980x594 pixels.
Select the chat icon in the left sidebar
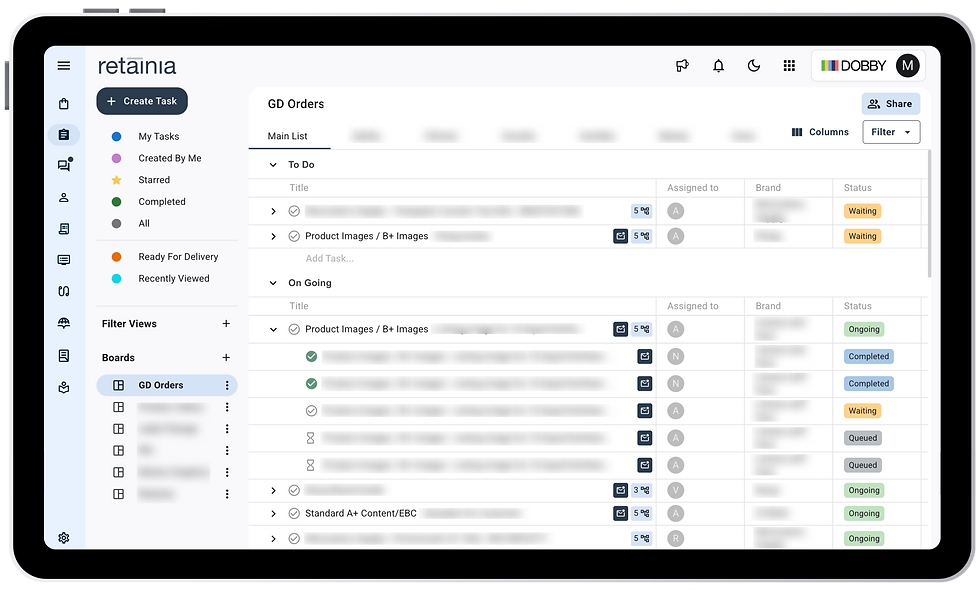coord(63,165)
